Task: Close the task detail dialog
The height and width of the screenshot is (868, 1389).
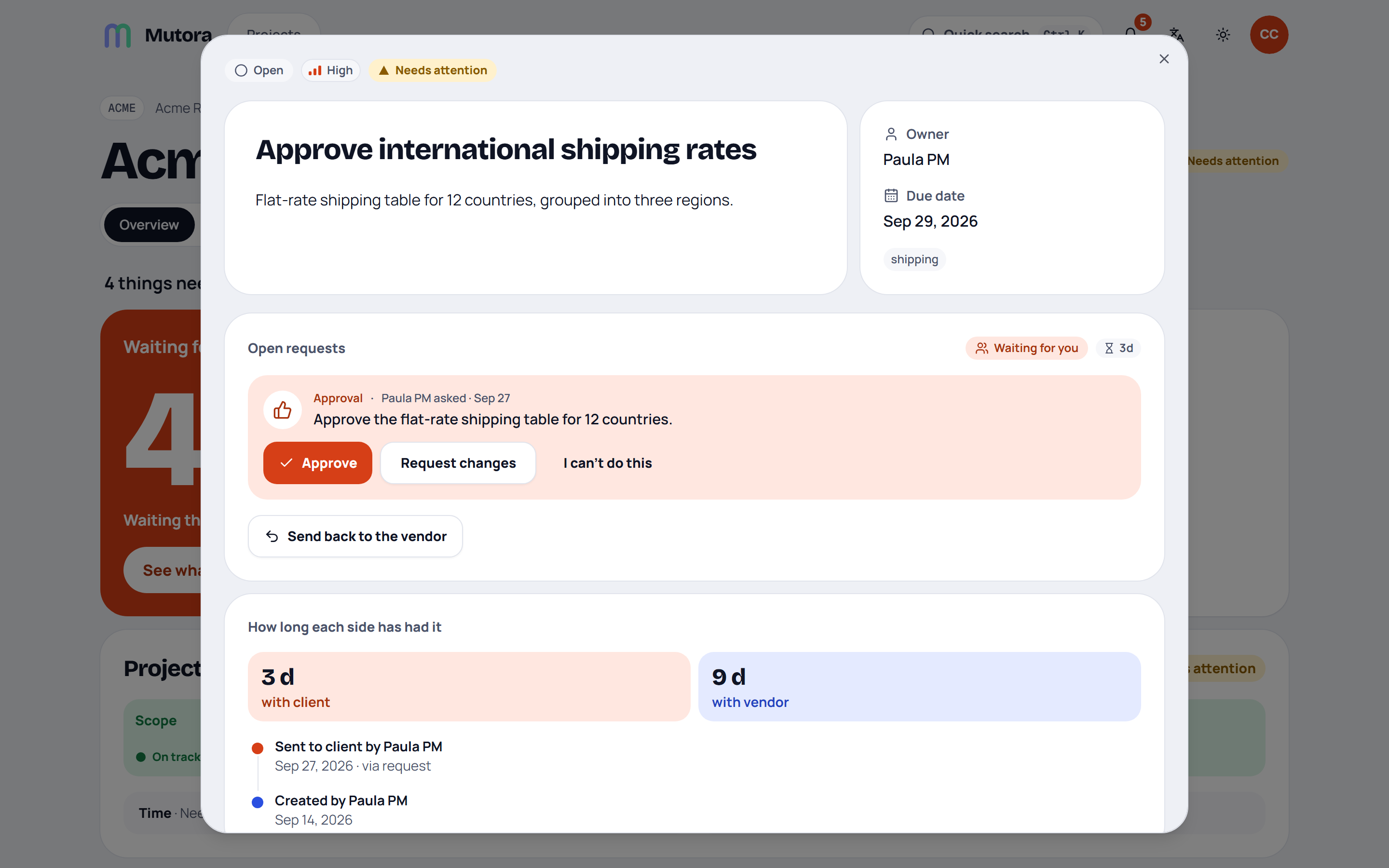Action: (x=1163, y=59)
